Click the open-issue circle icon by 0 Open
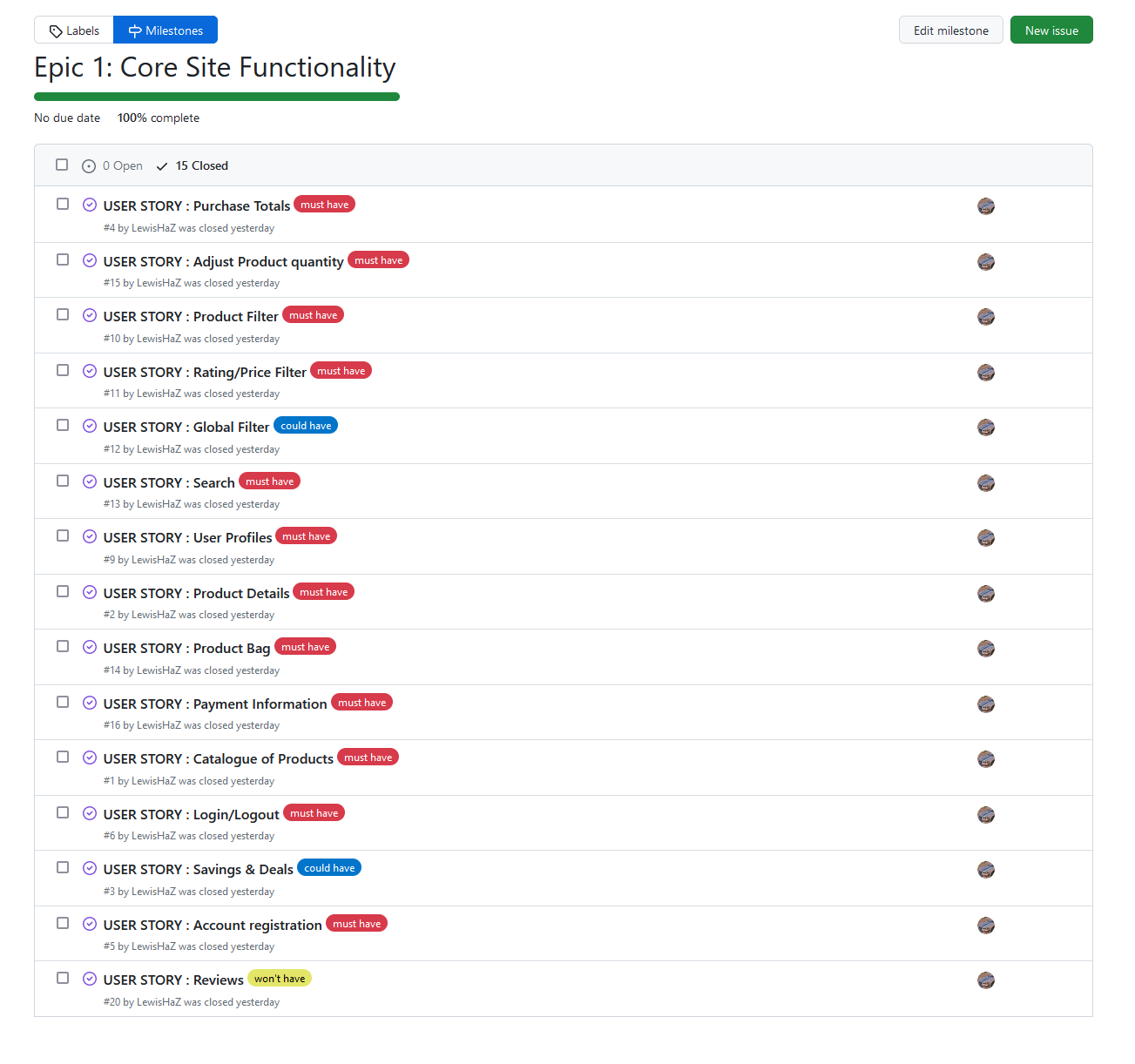The width and height of the screenshot is (1135, 1064). [89, 166]
